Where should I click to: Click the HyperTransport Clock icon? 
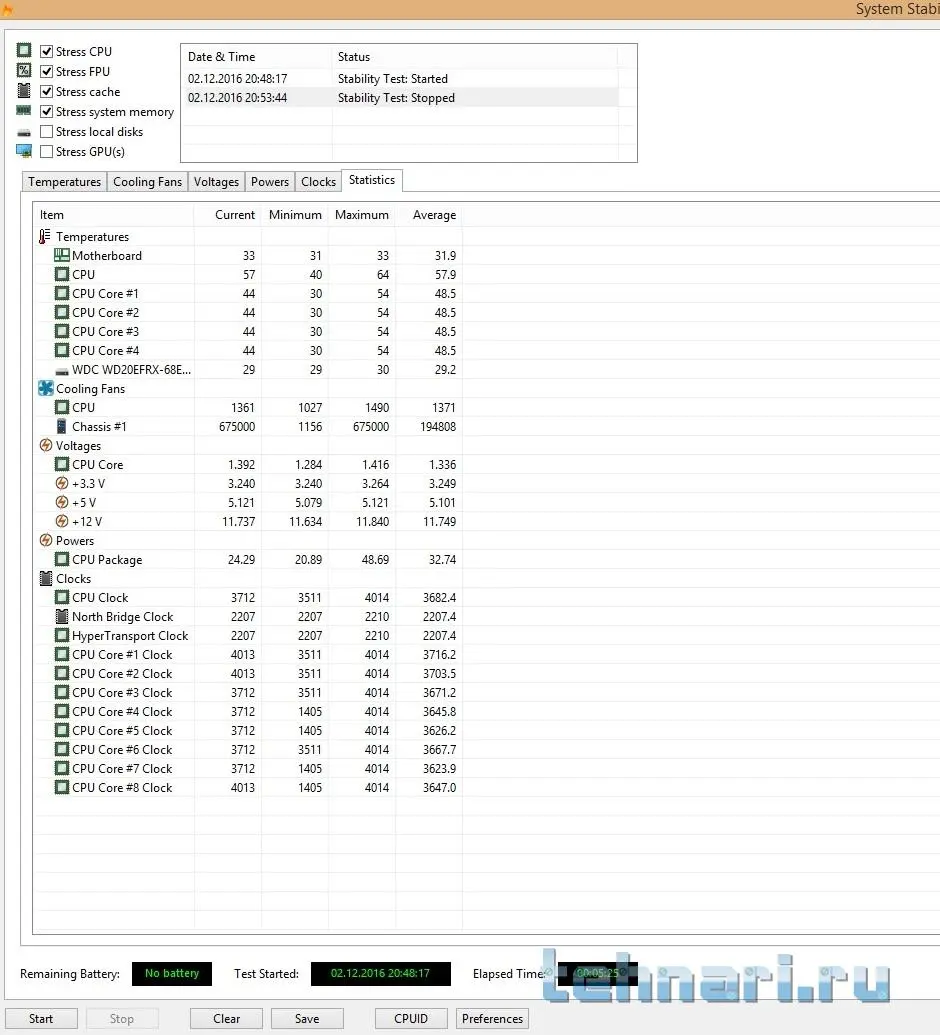tap(61, 635)
